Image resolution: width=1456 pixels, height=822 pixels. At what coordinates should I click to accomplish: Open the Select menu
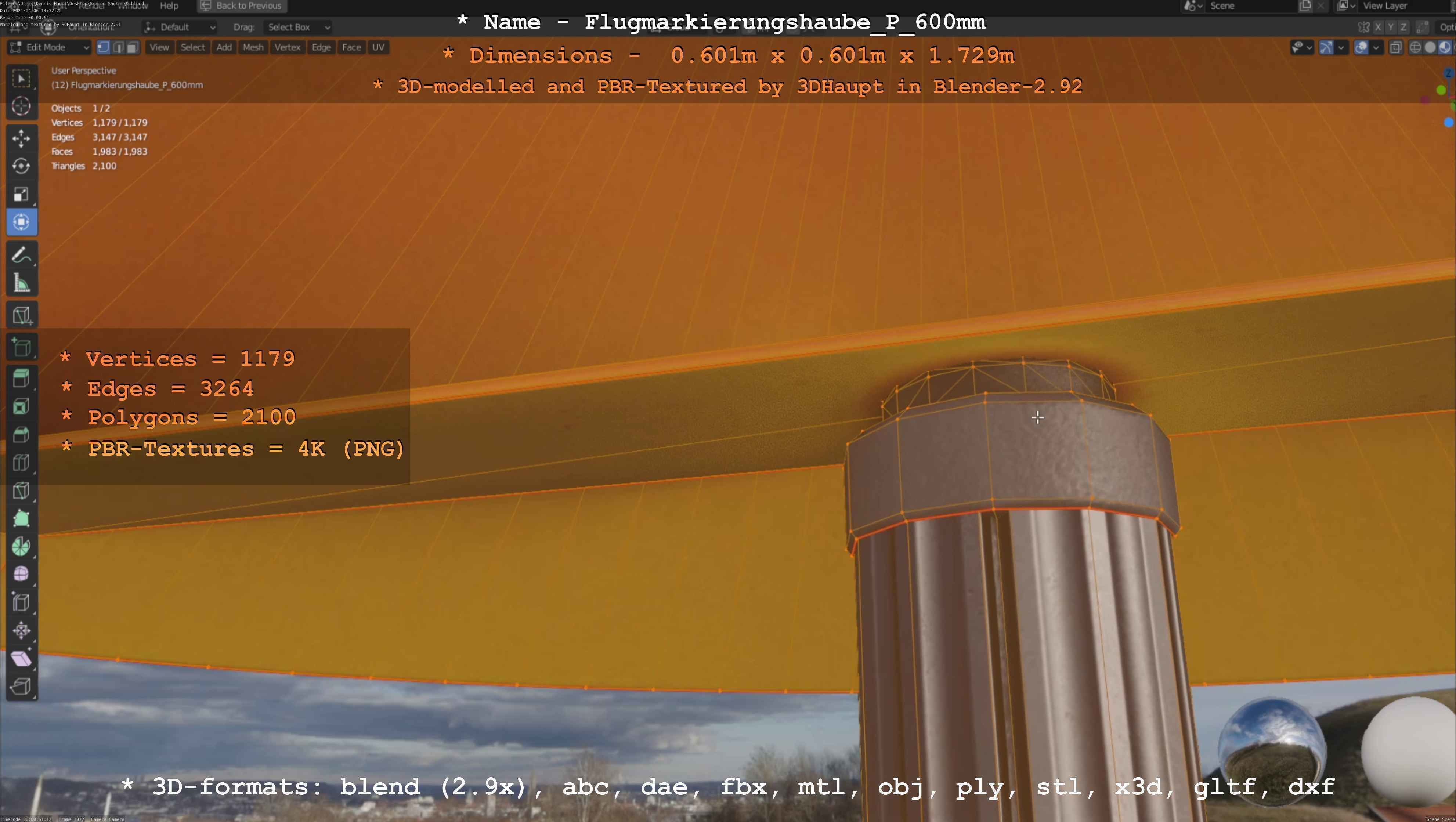[193, 47]
